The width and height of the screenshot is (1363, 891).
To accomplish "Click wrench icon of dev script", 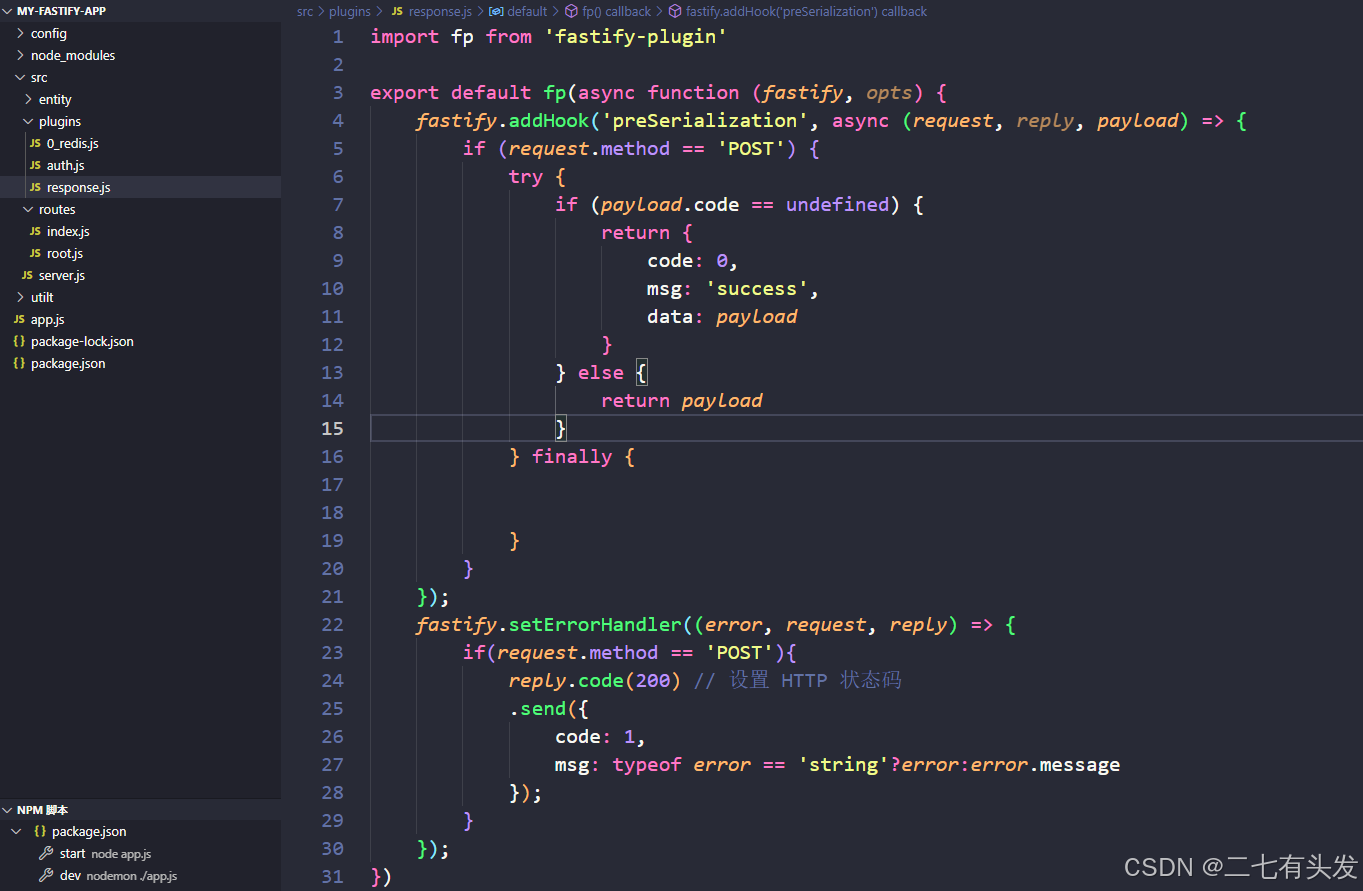I will [46, 875].
